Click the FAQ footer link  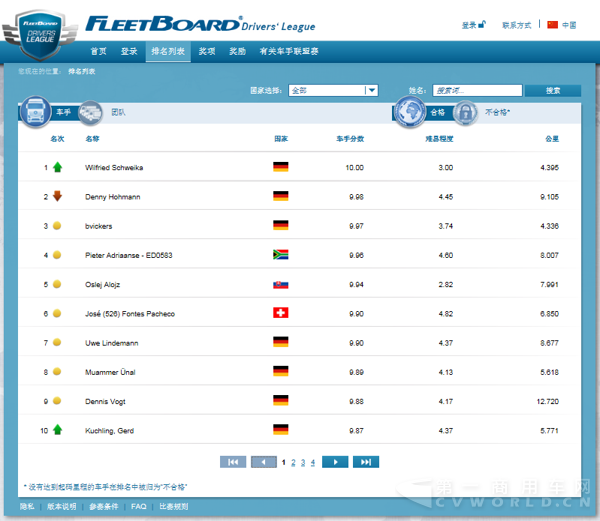click(139, 506)
